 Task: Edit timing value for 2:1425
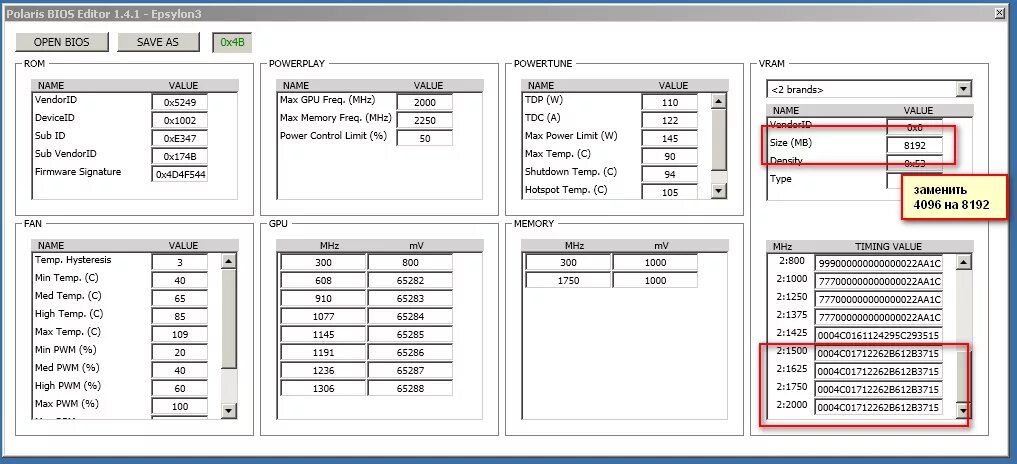(879, 335)
